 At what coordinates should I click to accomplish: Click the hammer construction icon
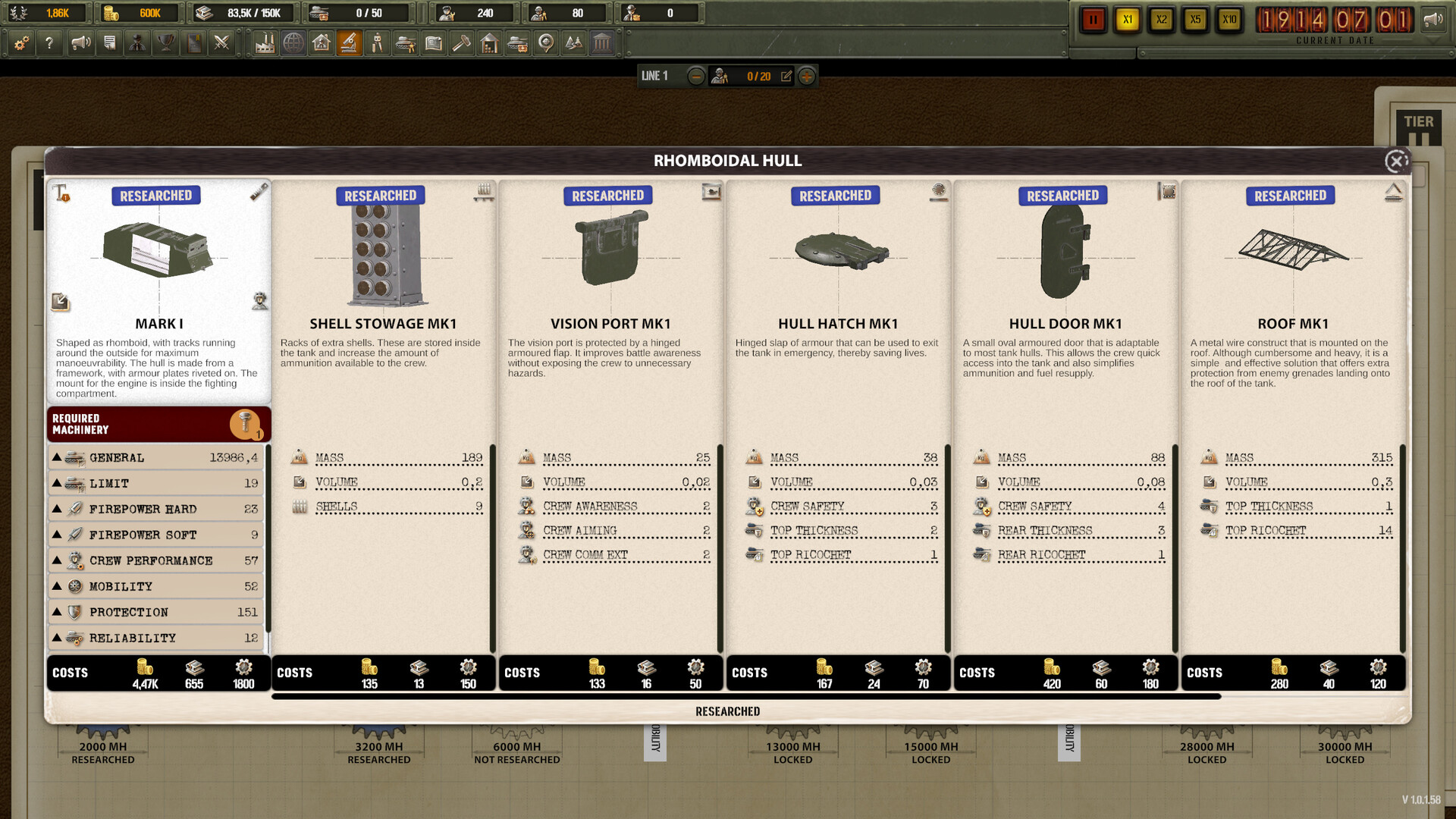pyautogui.click(x=463, y=43)
